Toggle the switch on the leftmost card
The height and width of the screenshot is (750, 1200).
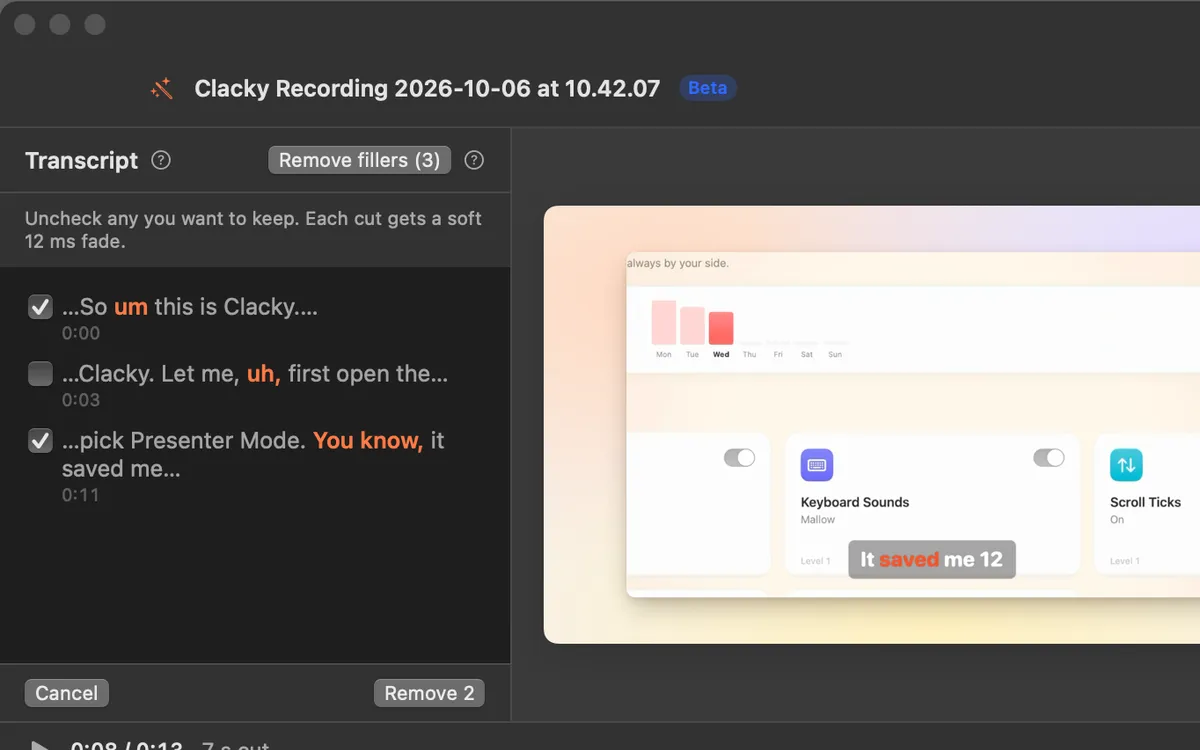(740, 457)
